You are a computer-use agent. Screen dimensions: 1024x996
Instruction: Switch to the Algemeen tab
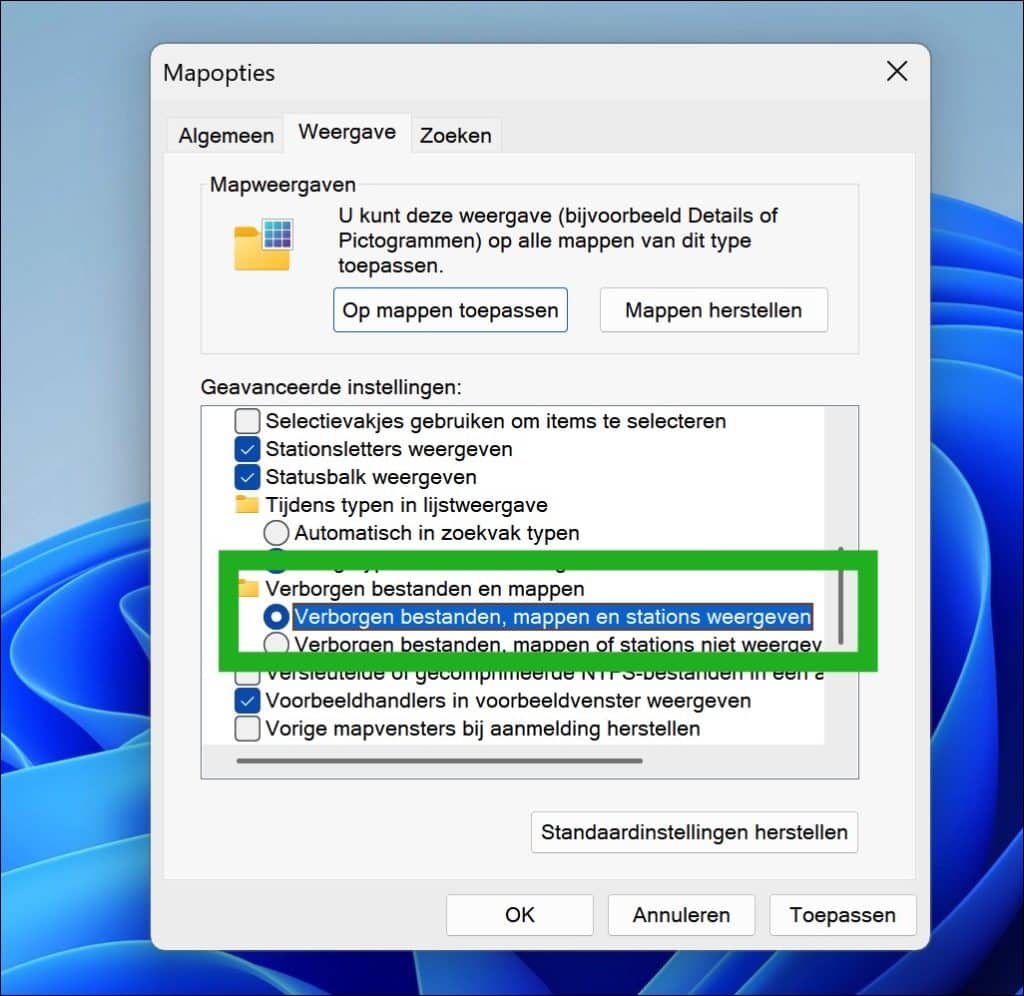[x=226, y=136]
